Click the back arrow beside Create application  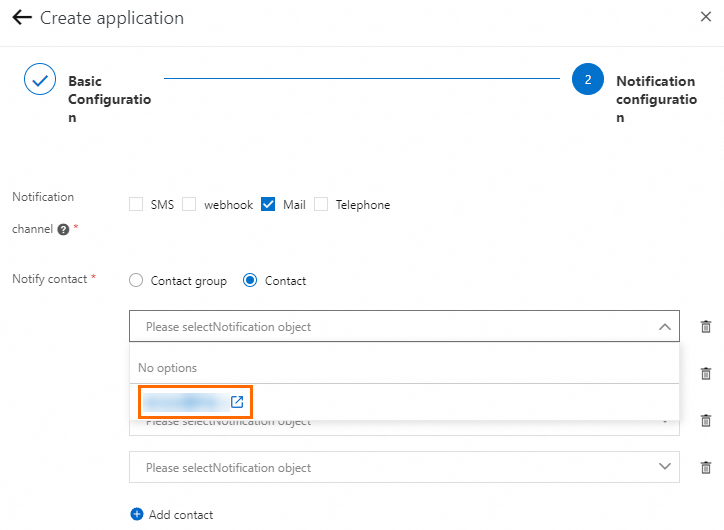(x=22, y=18)
